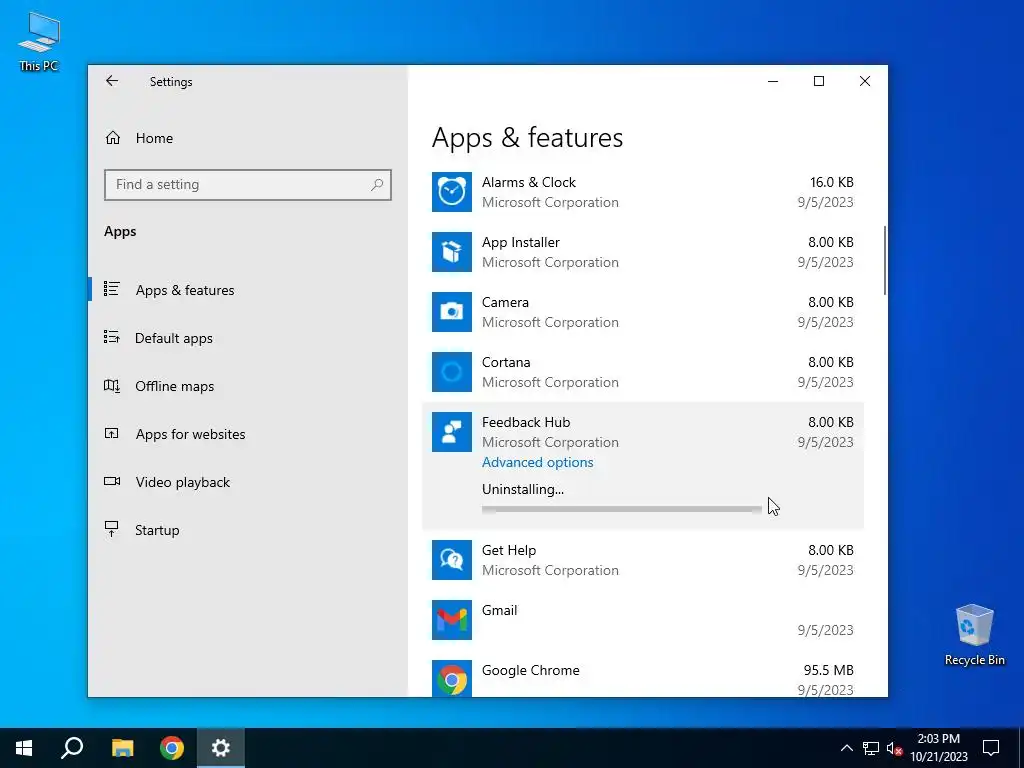Open Offline maps section
This screenshot has width=1024, height=768.
pos(248,386)
